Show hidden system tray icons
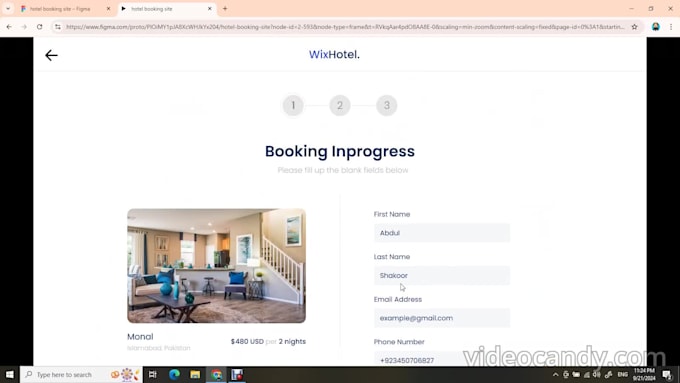 click(556, 375)
